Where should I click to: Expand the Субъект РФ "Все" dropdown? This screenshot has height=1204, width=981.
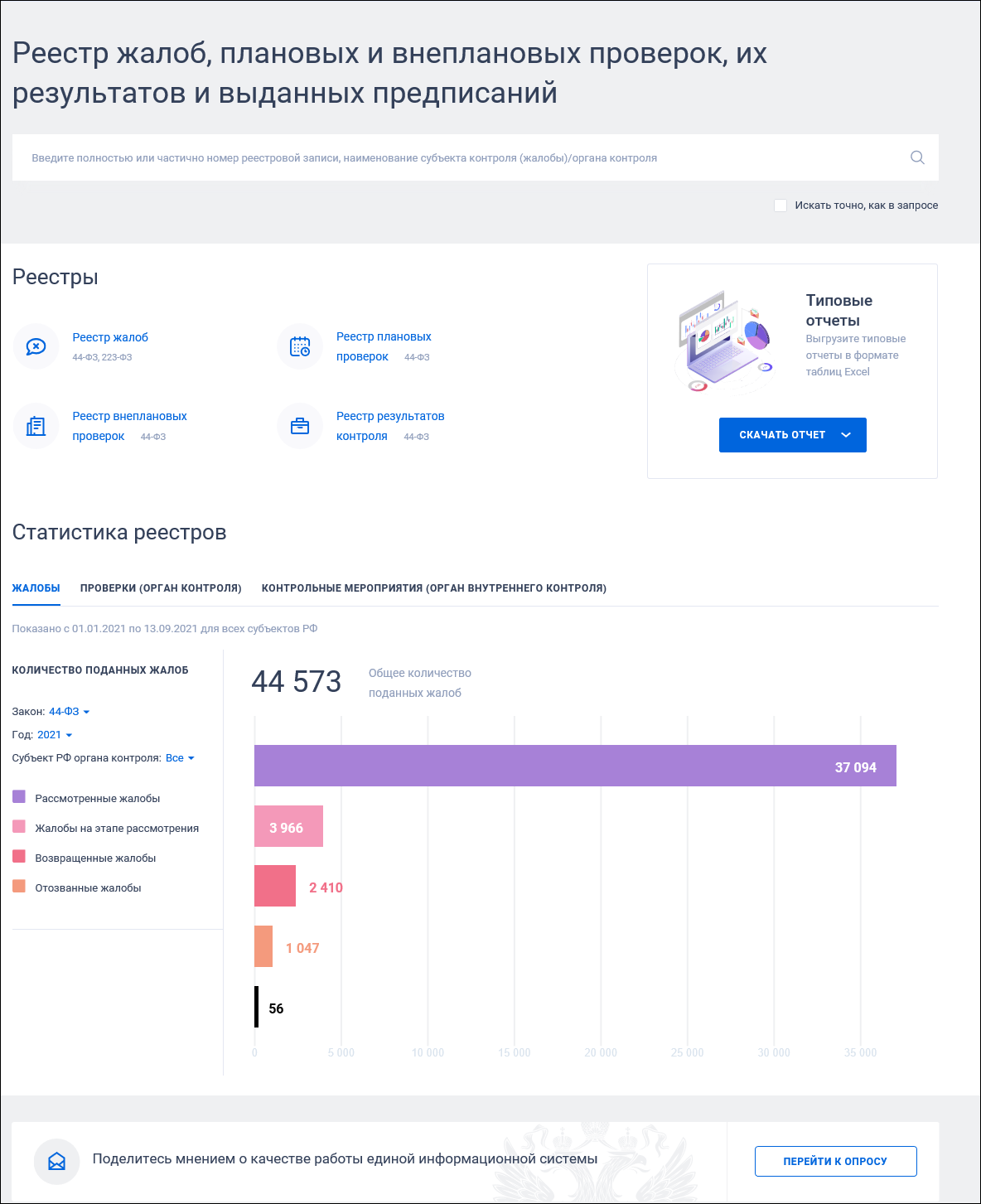(180, 758)
